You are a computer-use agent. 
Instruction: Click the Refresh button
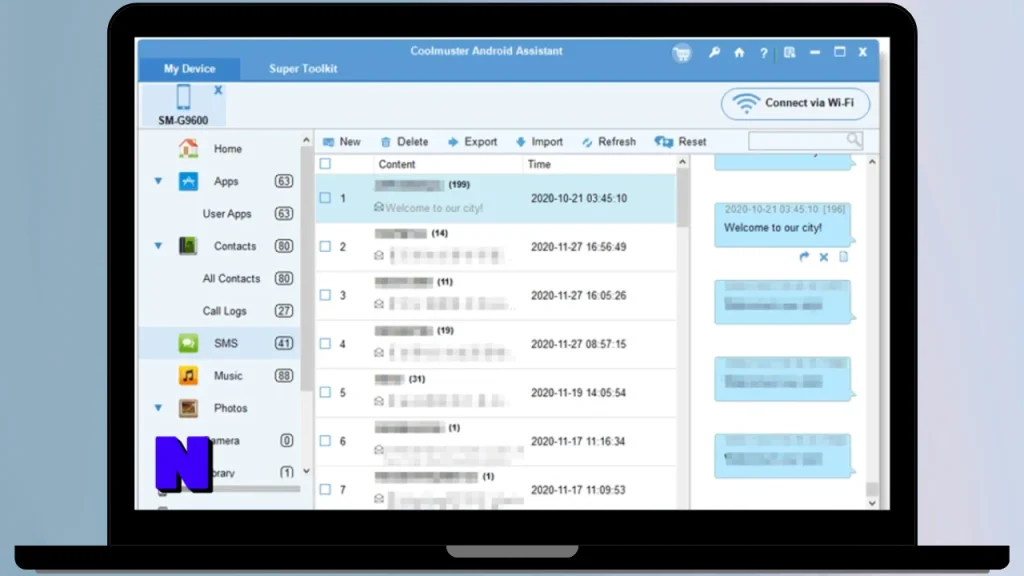[609, 142]
